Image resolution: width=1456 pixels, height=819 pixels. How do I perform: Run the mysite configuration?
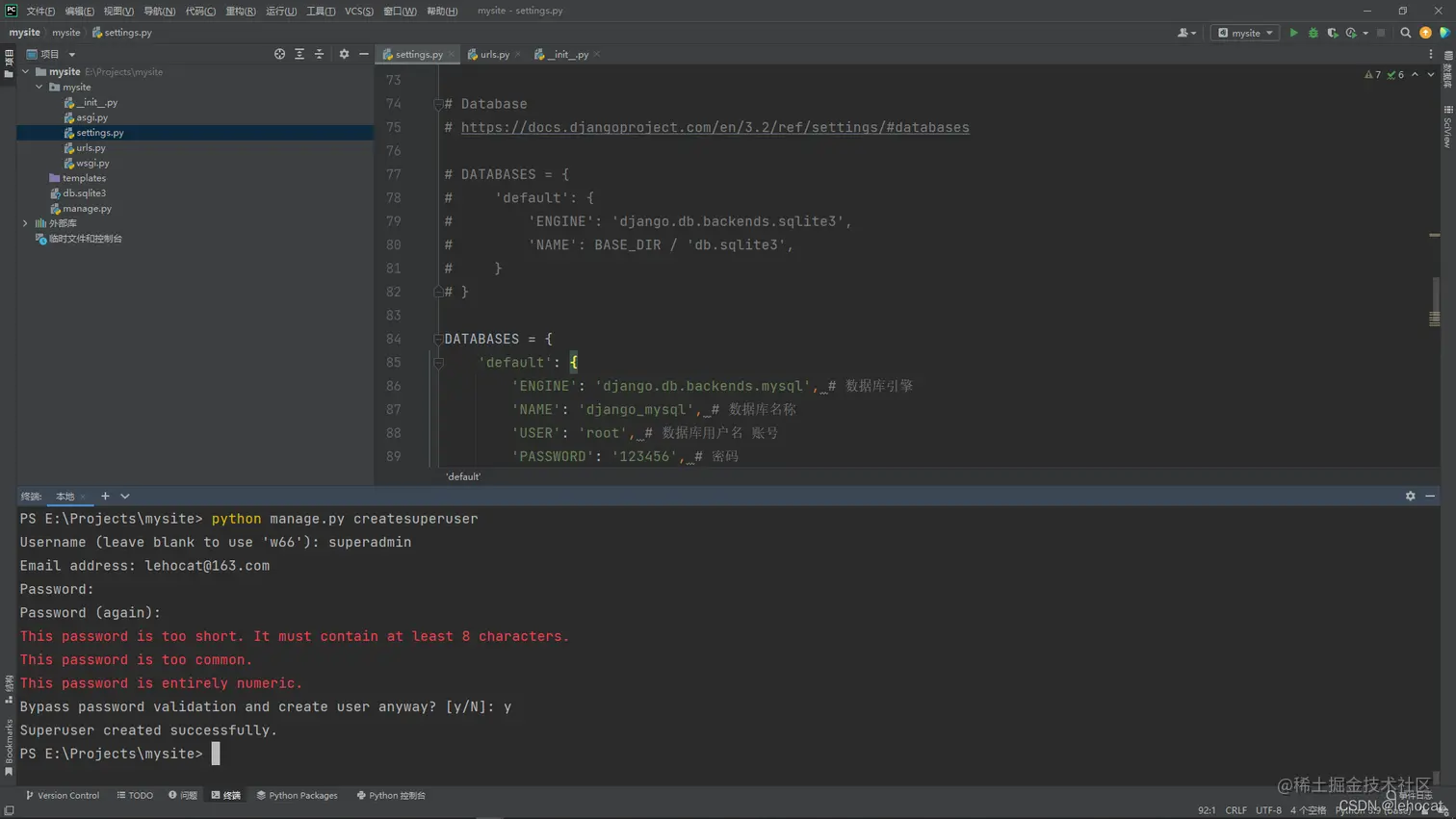click(1293, 33)
